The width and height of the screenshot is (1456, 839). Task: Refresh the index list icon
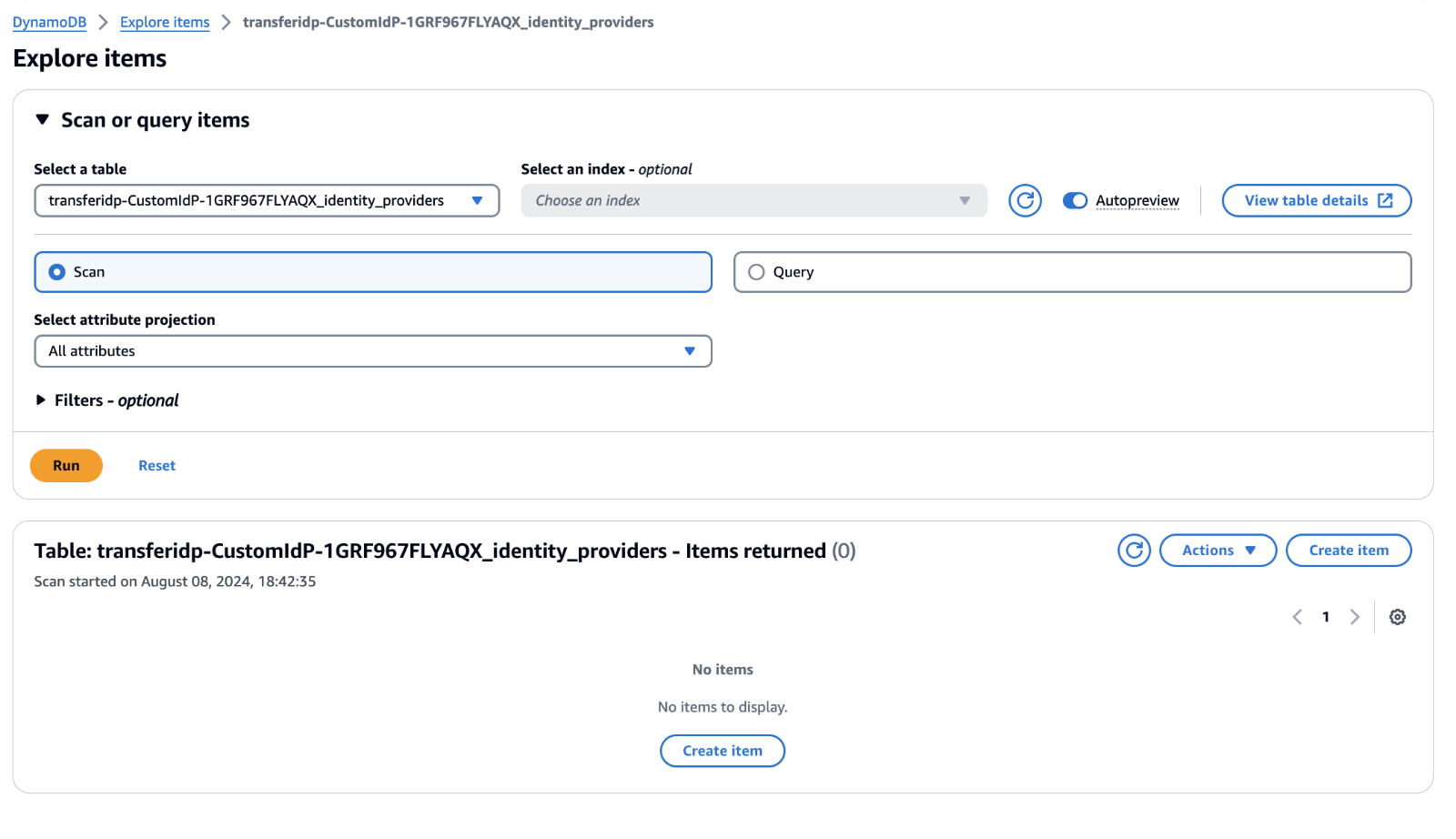(1025, 200)
